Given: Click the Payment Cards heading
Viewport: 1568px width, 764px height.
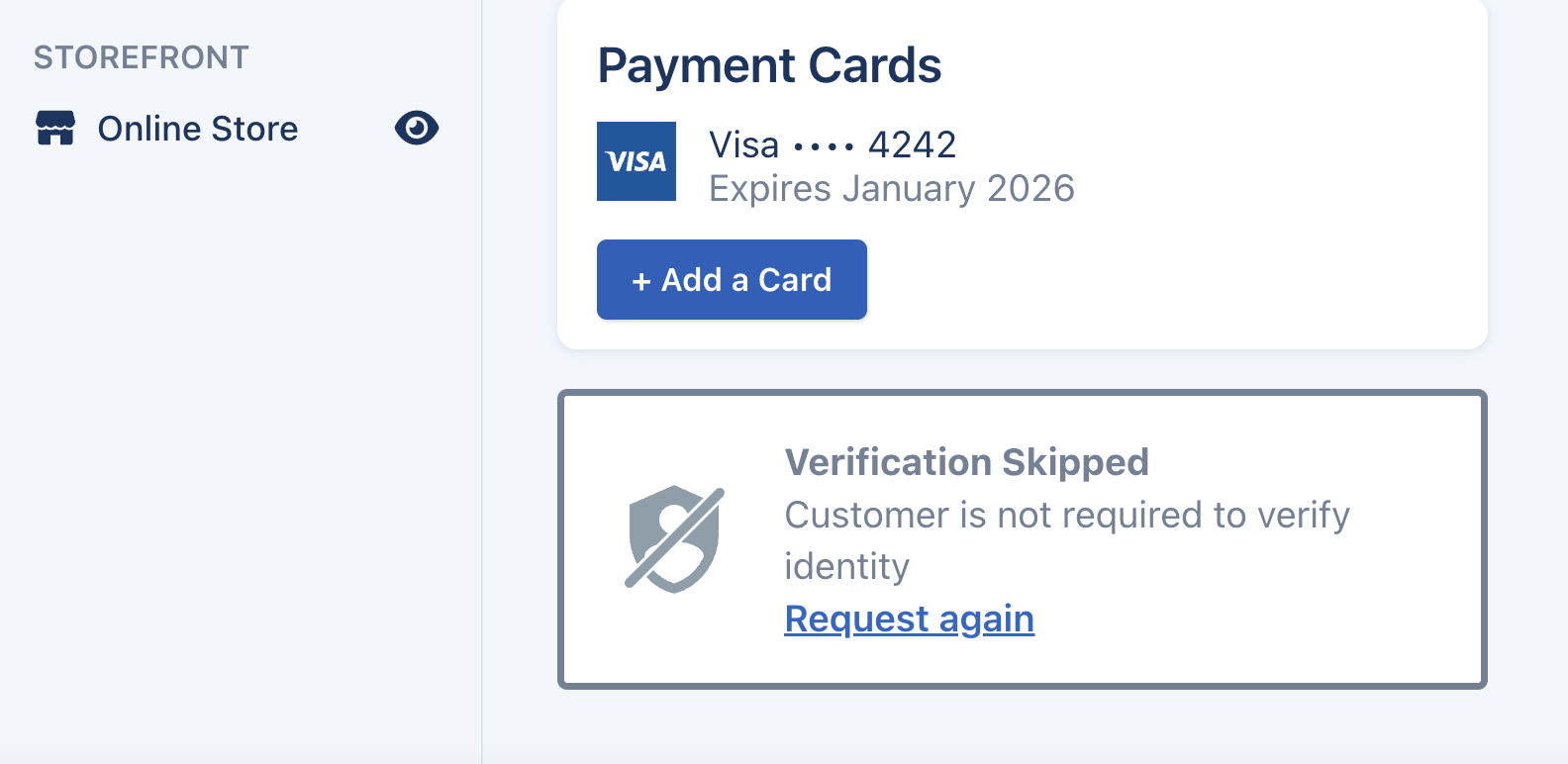Looking at the screenshot, I should click(x=769, y=66).
